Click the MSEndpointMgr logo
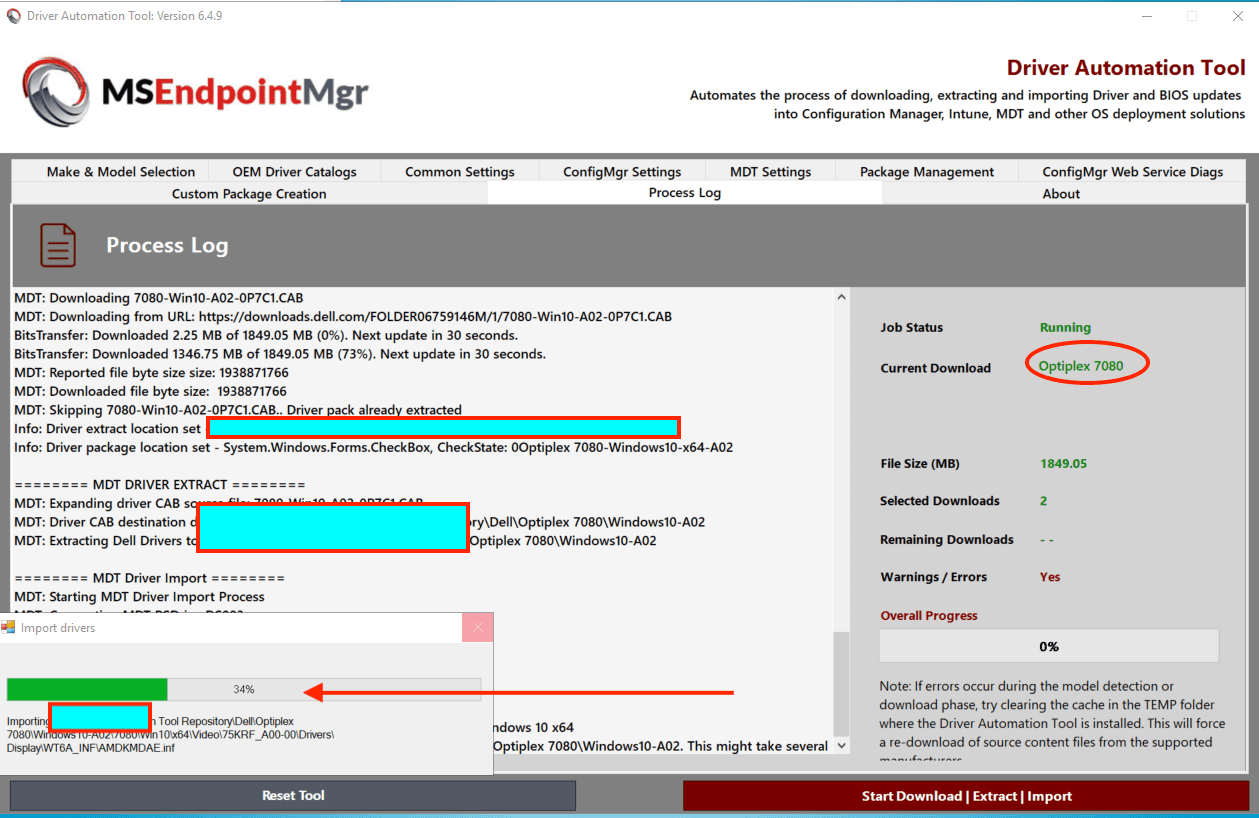Screen dimensions: 1259x818 point(196,92)
